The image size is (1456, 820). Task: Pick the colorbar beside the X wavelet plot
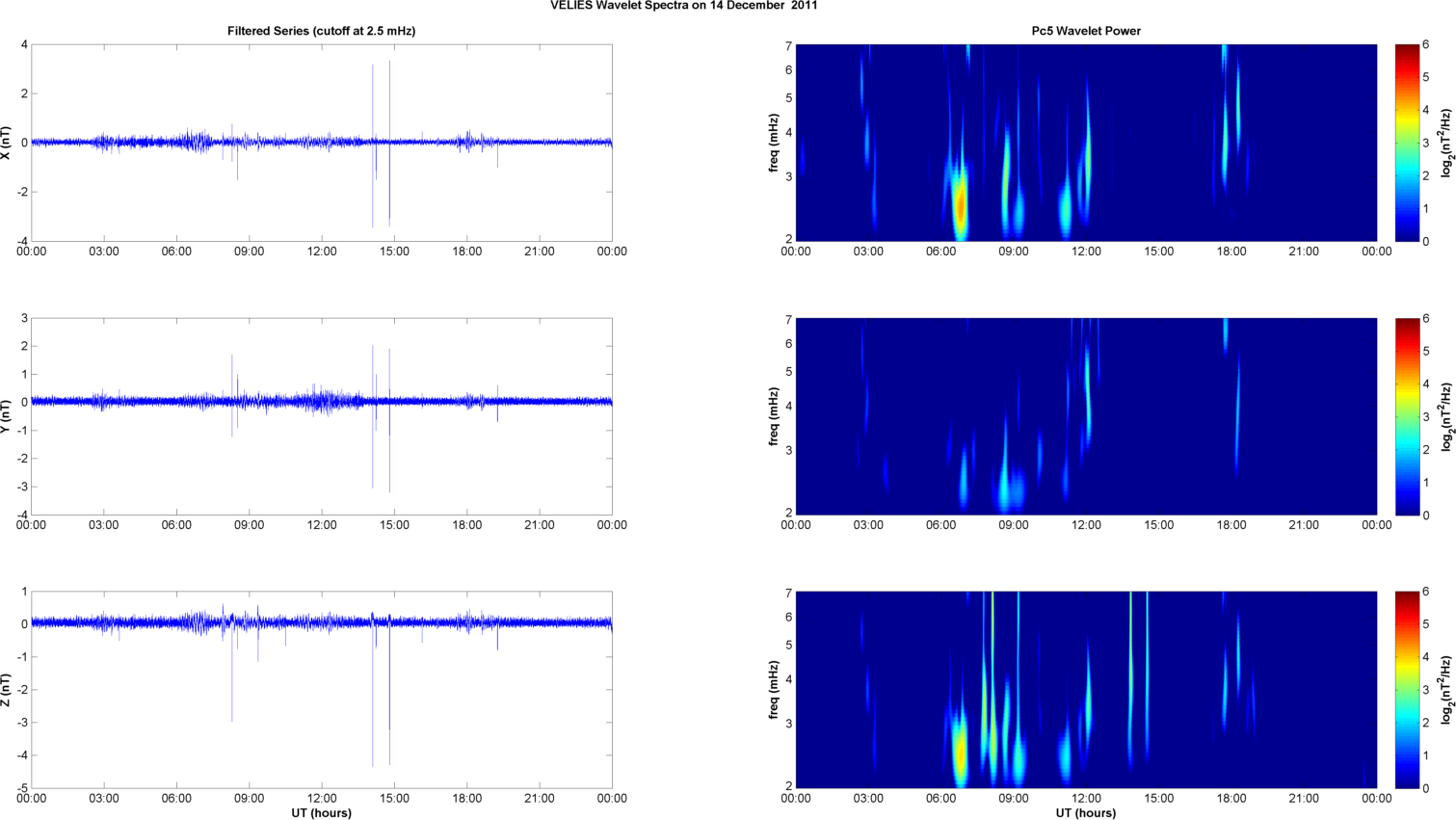point(1407,143)
